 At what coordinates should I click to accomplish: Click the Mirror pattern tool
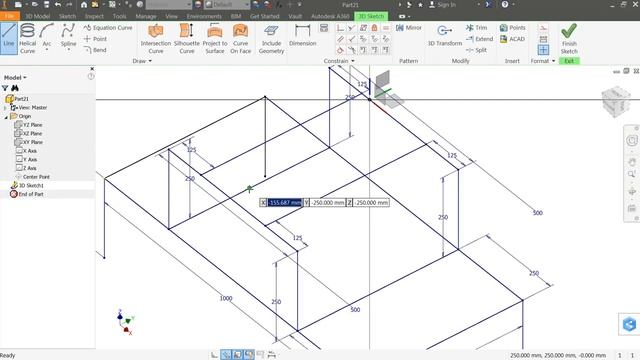tap(409, 28)
